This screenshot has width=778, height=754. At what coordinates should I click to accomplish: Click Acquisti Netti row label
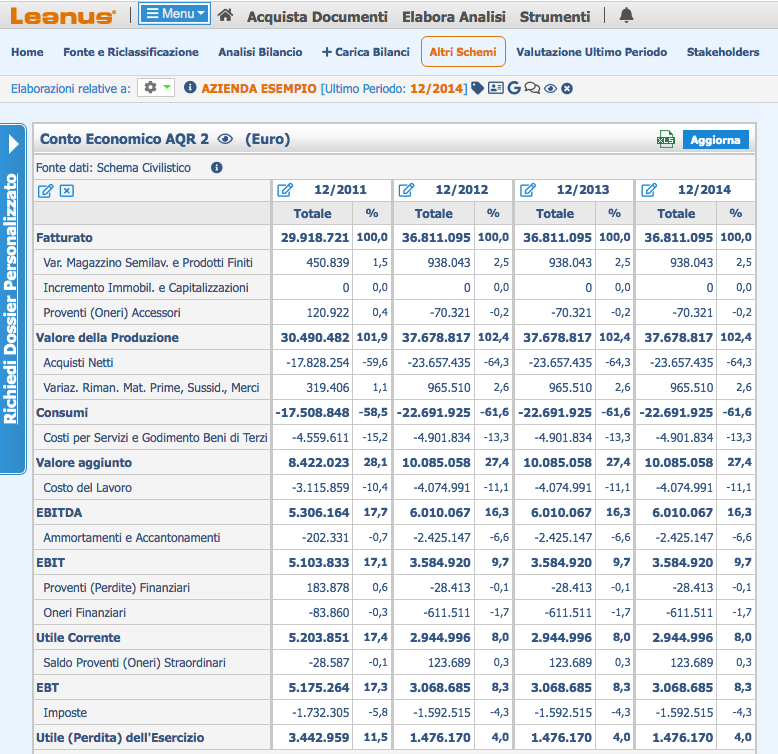click(x=78, y=363)
